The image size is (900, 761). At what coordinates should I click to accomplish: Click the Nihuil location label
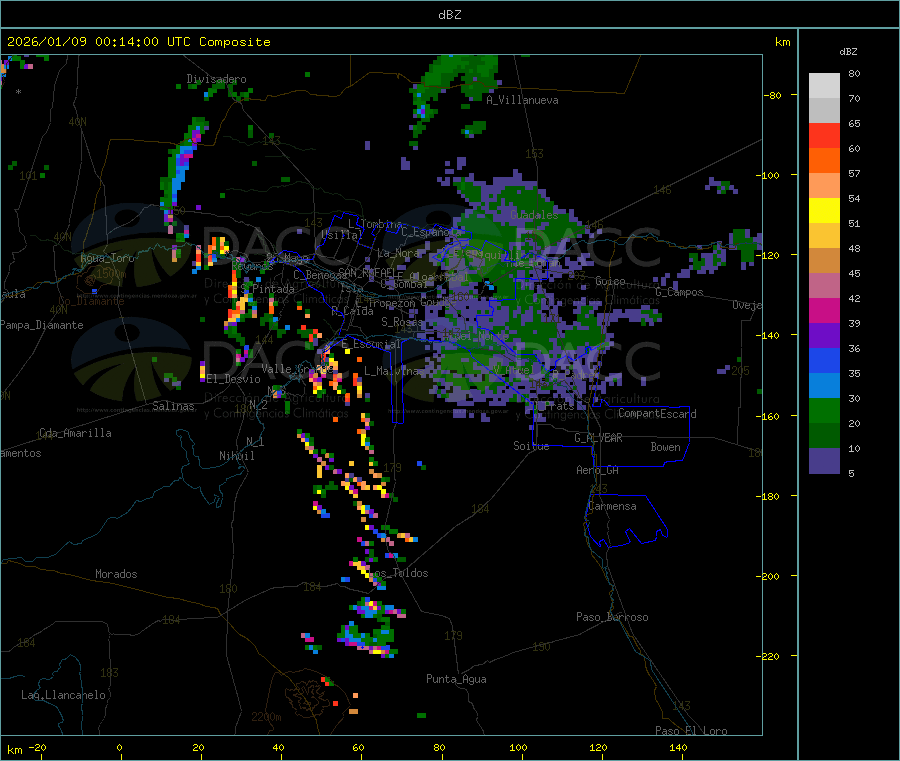point(236,456)
